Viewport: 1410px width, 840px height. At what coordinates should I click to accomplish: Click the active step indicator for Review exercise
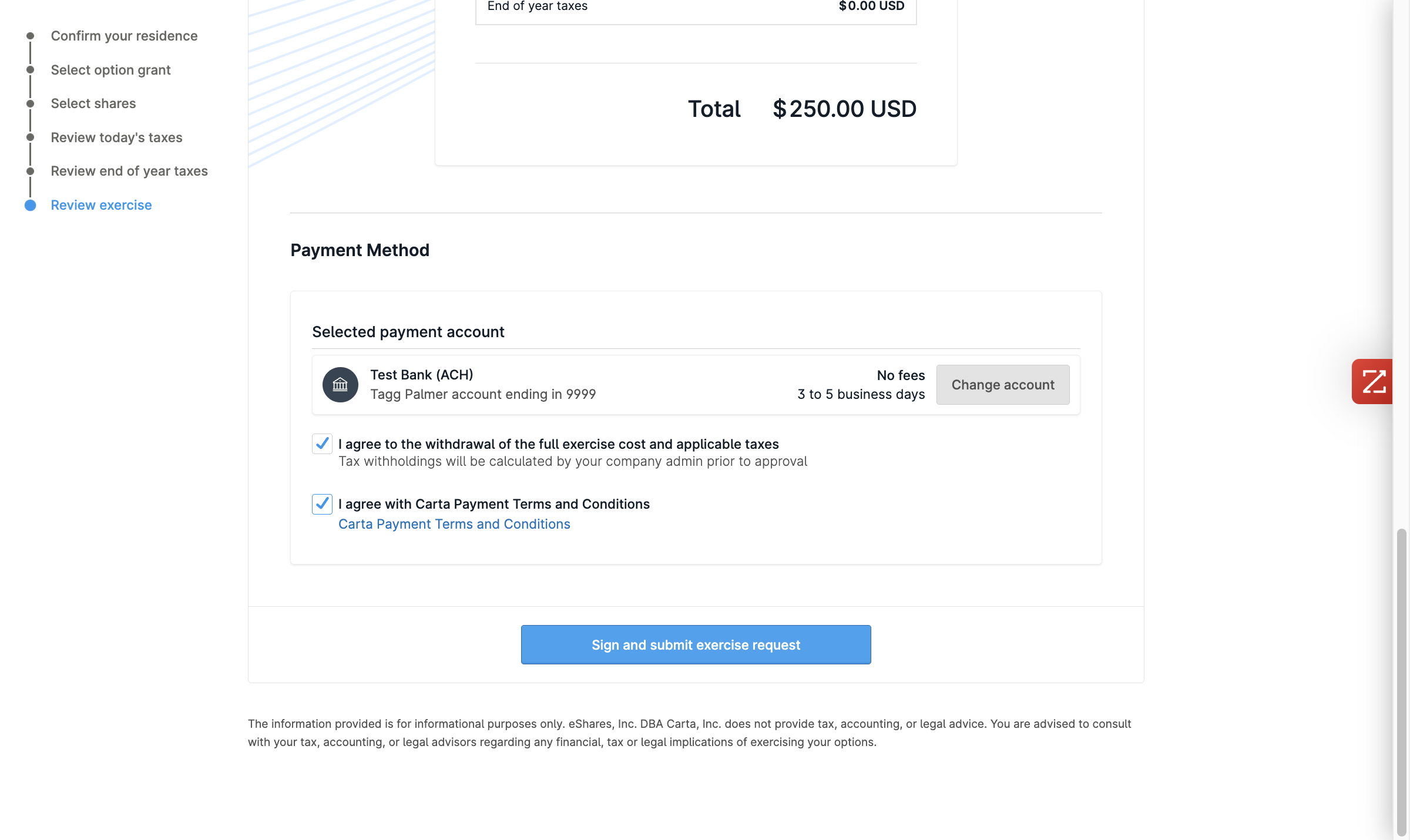30,205
